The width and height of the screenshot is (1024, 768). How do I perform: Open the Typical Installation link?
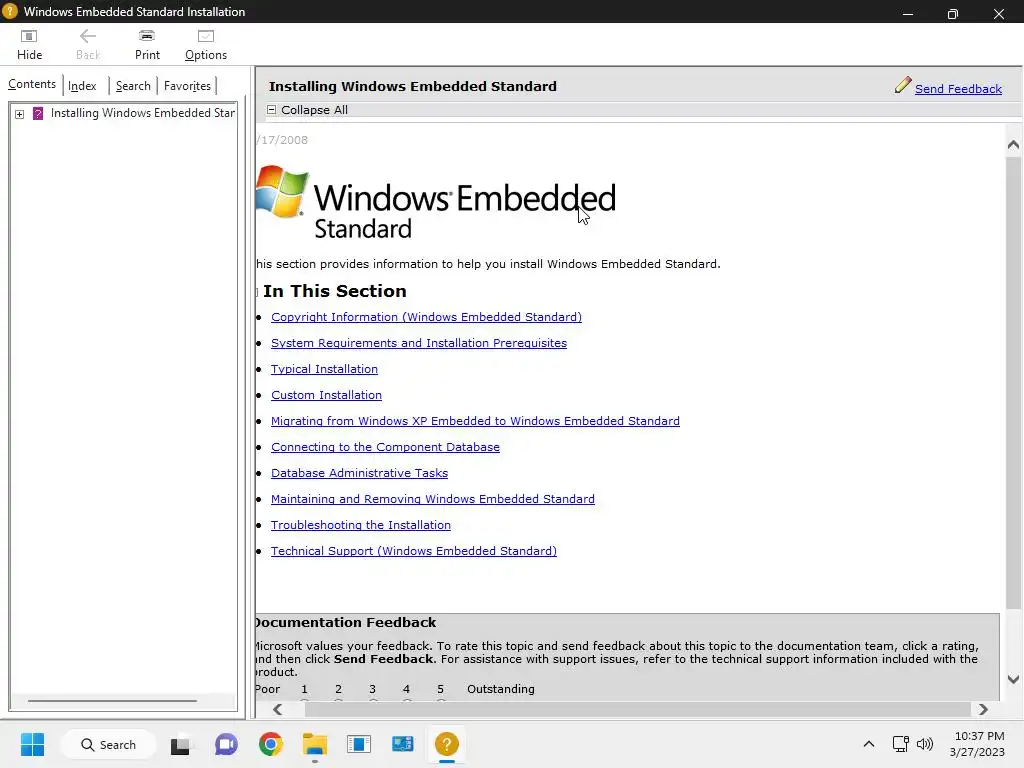click(325, 369)
